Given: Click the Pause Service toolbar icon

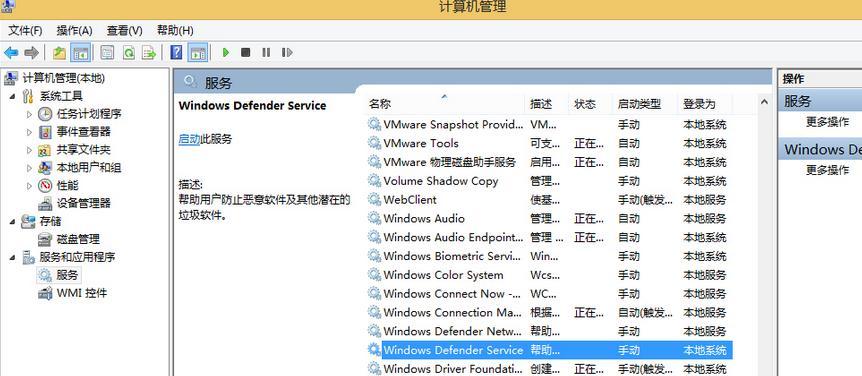Looking at the screenshot, I should pos(266,53).
